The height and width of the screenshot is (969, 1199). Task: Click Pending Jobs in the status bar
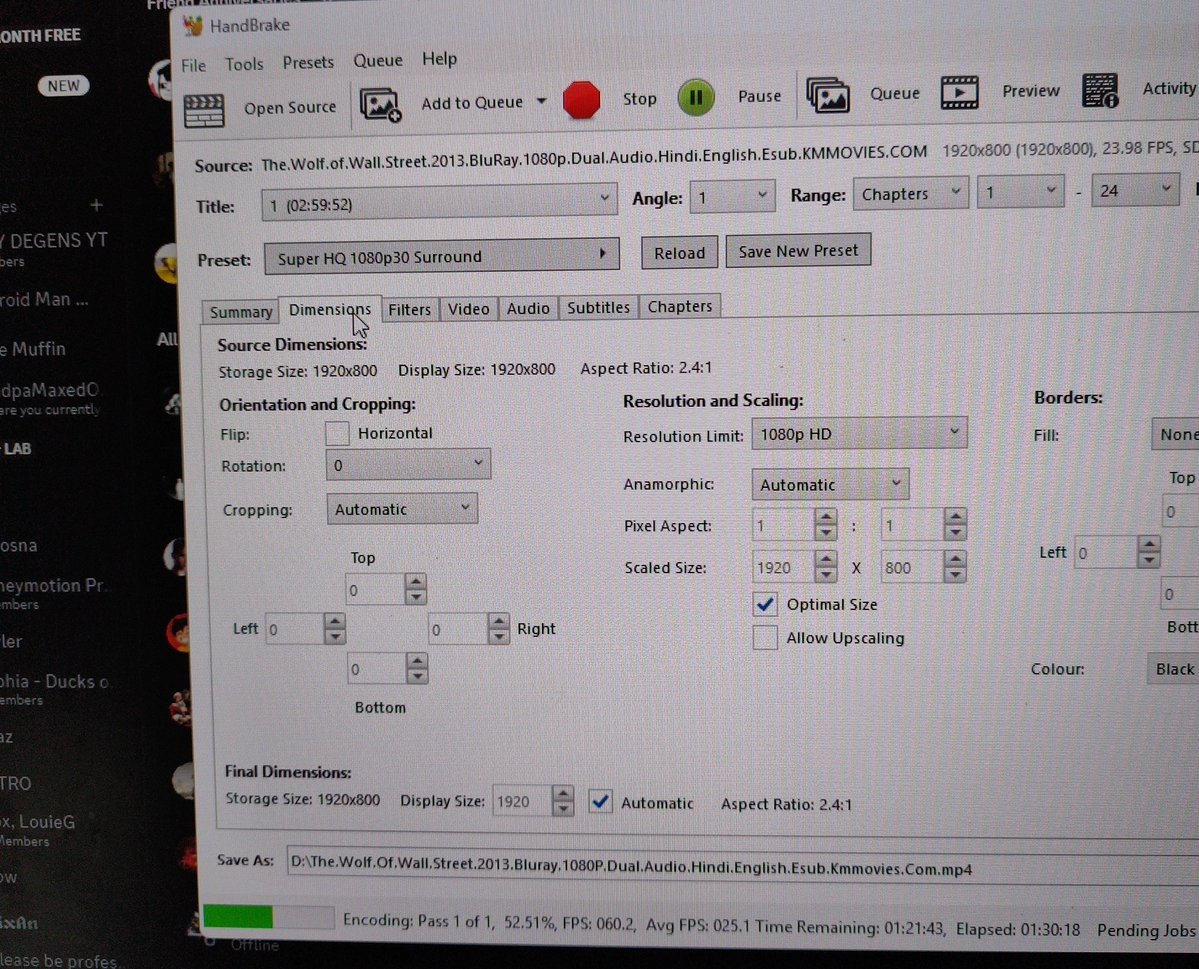1146,930
